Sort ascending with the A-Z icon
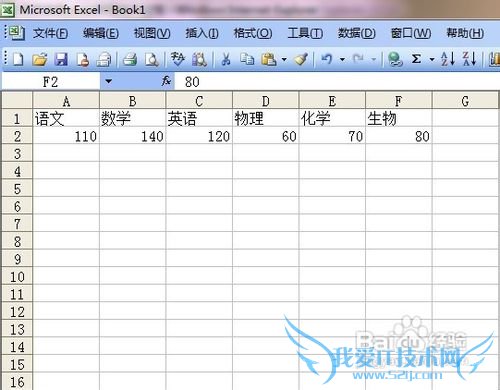Screen dimensions: 500x390 click(448, 59)
